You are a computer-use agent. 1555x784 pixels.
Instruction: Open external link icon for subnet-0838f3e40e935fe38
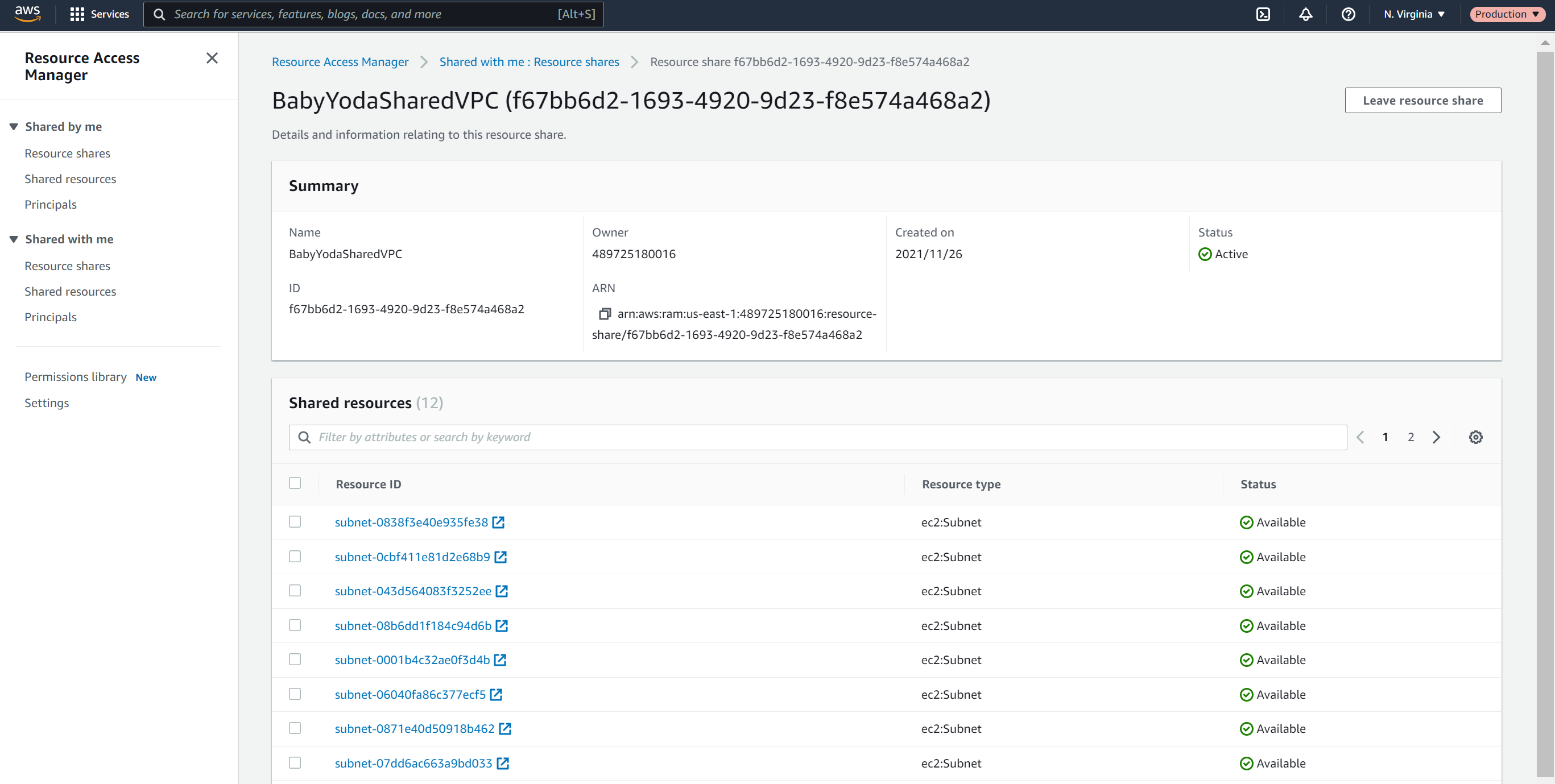[498, 522]
